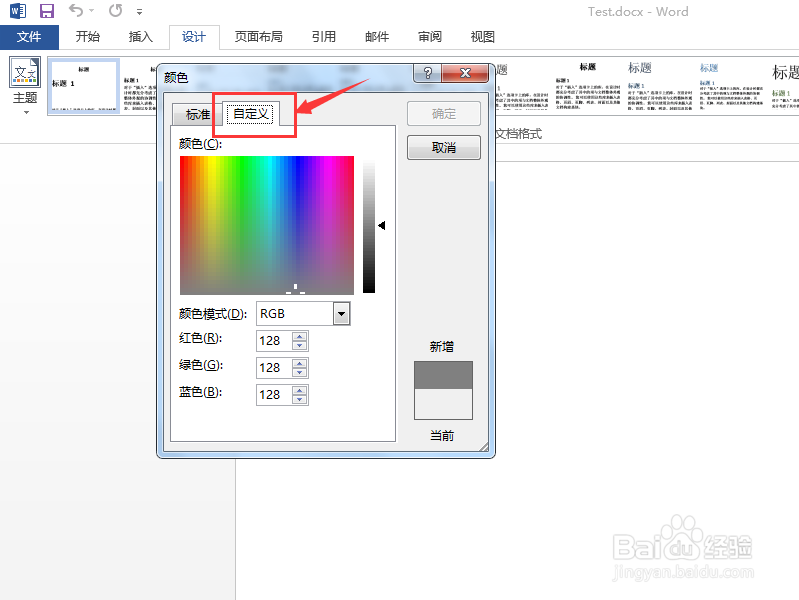Open the 文件 tab
The image size is (799, 600).
29,37
